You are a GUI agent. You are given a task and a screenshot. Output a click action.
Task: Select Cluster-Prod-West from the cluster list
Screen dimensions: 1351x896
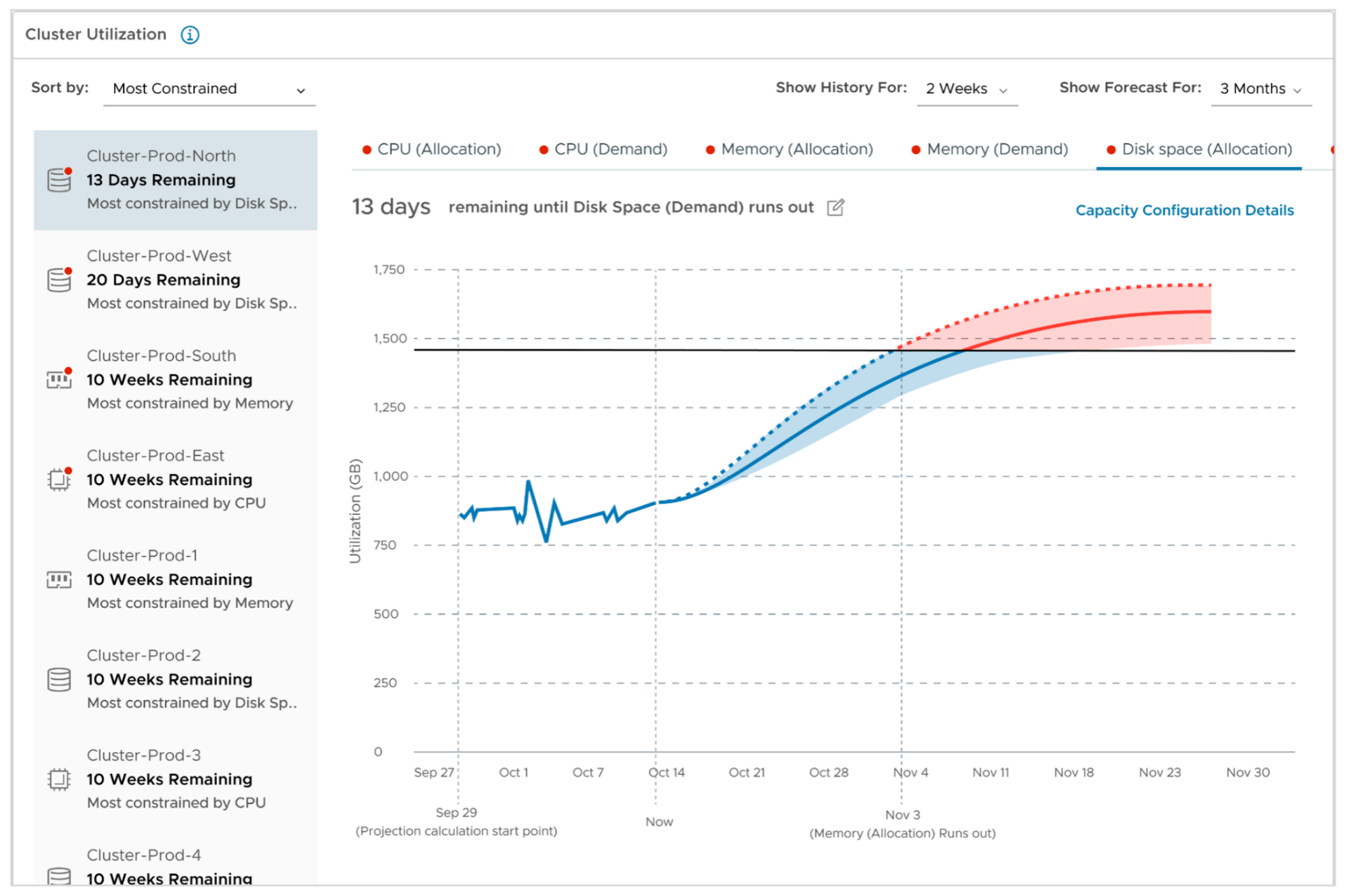click(x=175, y=279)
